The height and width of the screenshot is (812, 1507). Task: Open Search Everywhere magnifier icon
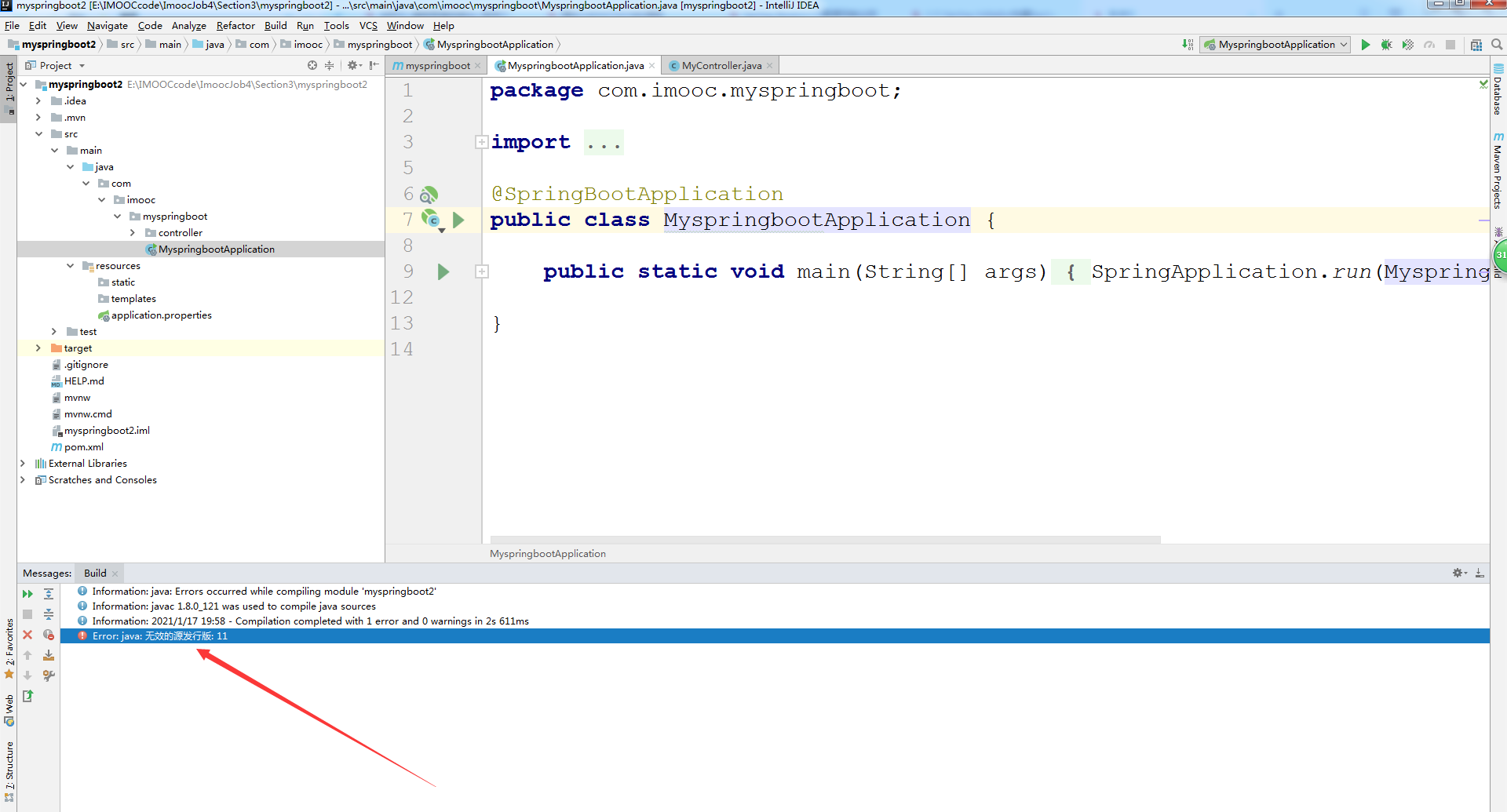click(1497, 45)
